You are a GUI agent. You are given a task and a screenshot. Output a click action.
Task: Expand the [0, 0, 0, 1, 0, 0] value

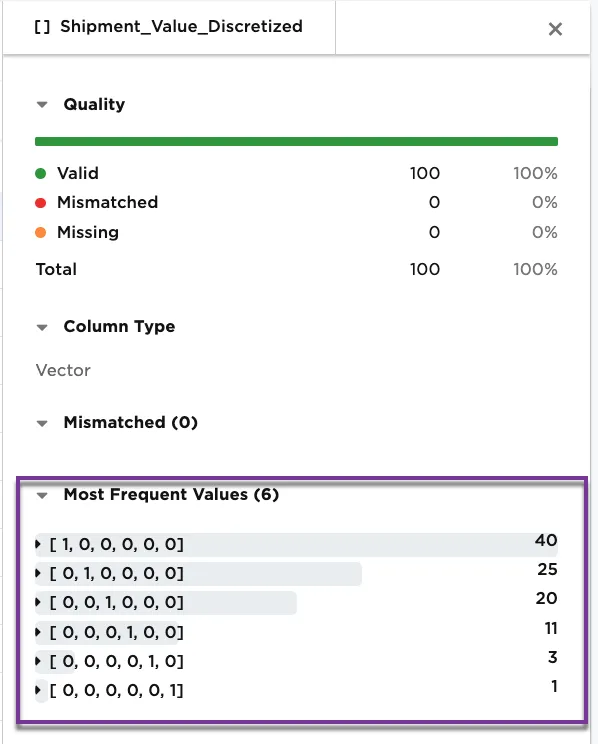pyautogui.click(x=38, y=632)
